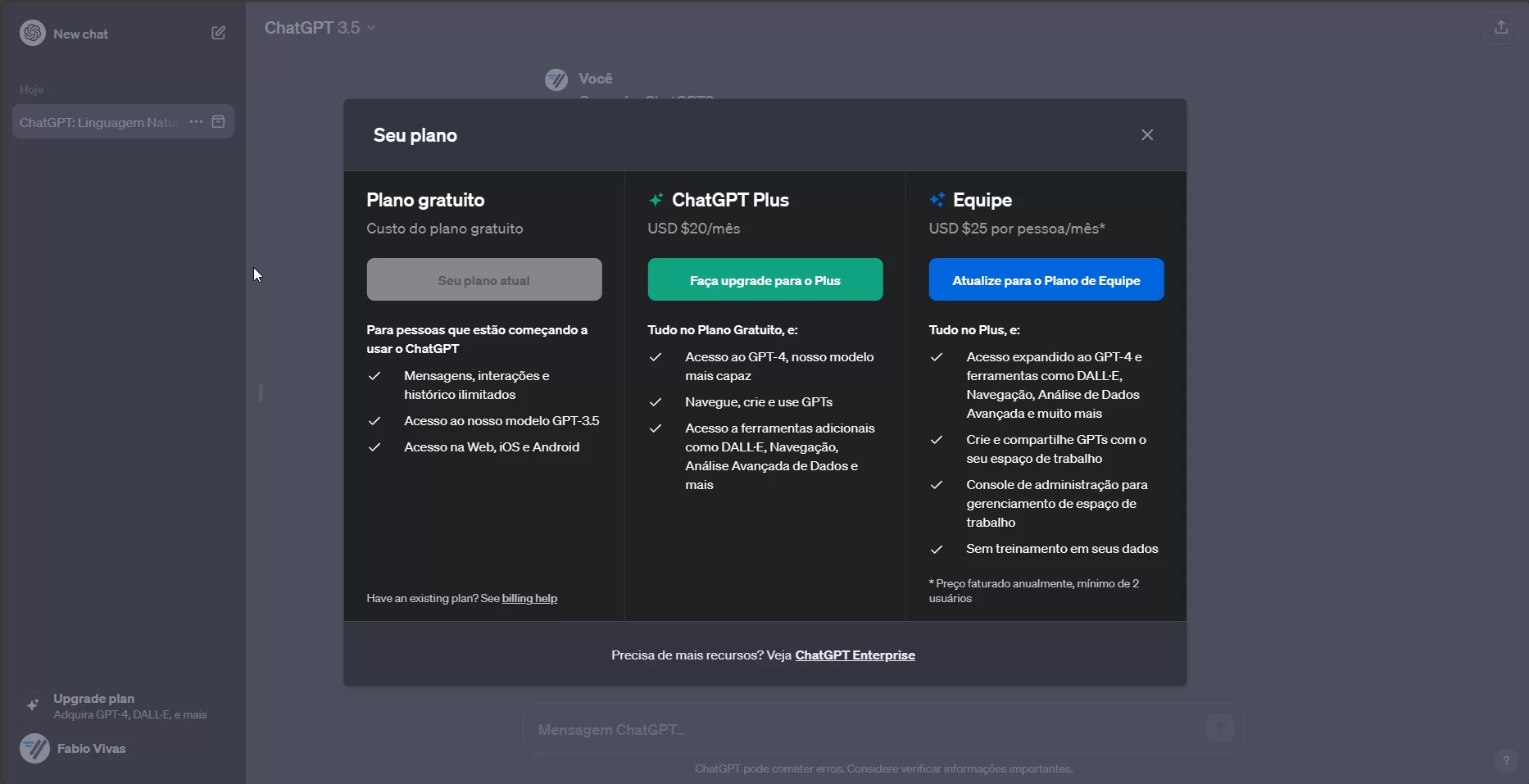
Task: Archive the ChatGPT: Linguagem Natural chat
Action: 218,121
